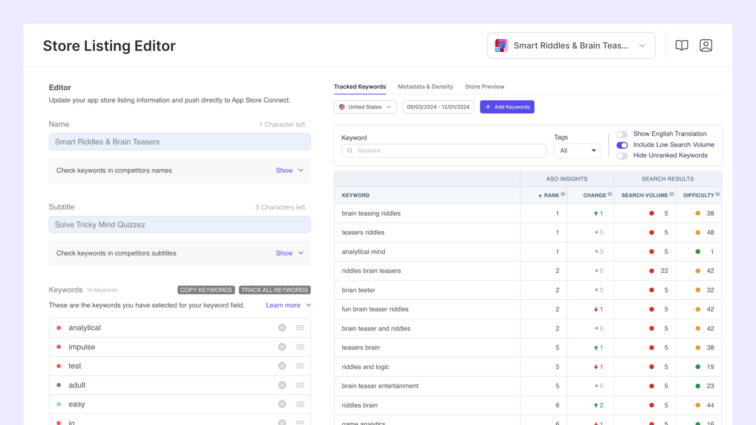The width and height of the screenshot is (756, 425).
Task: Click the impulse keyword in list
Action: pos(81,347)
